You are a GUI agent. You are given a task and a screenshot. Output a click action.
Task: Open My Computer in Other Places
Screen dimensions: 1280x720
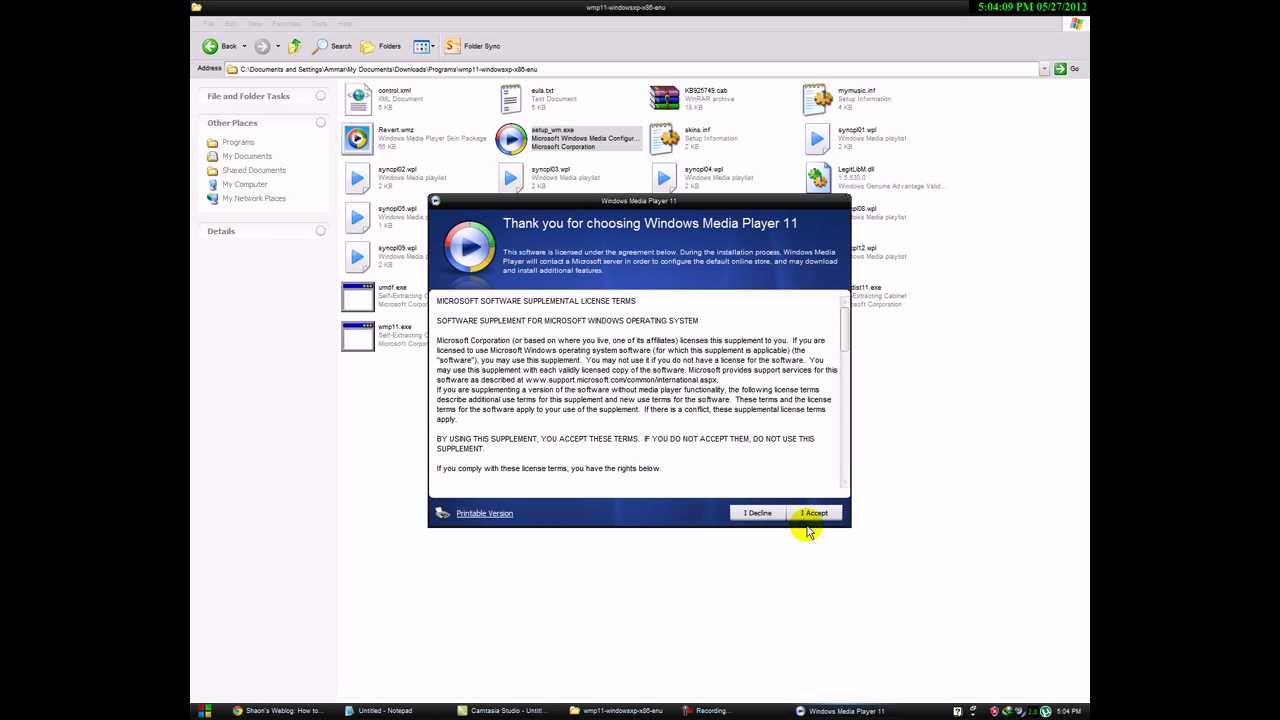pos(245,184)
